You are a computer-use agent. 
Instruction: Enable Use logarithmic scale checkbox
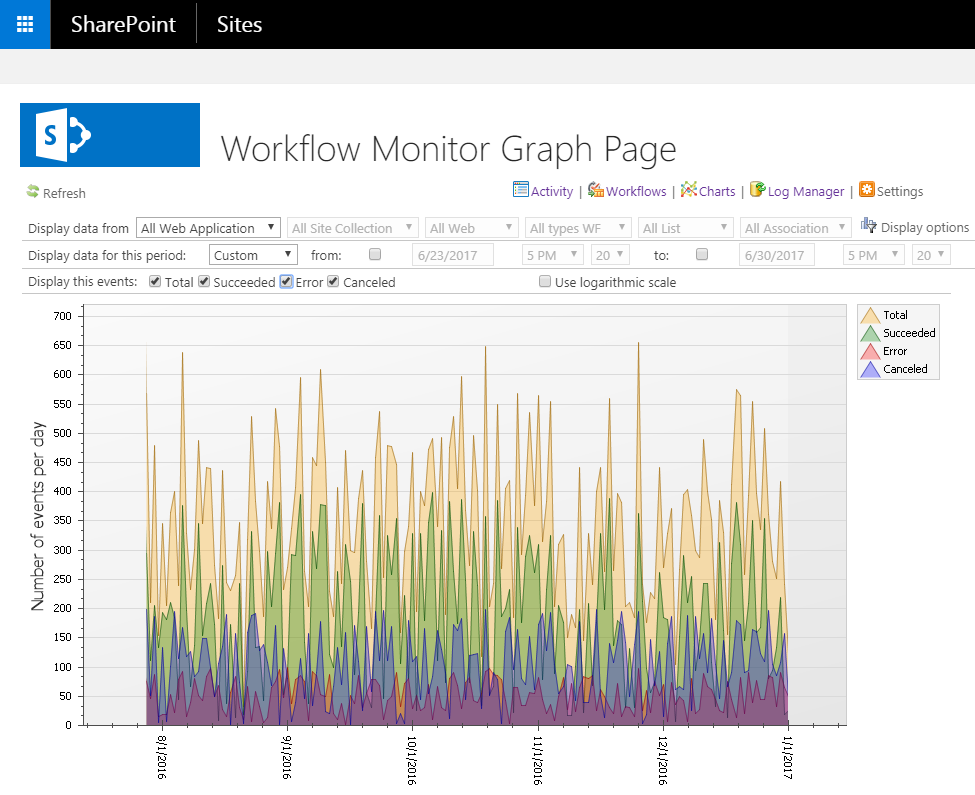[545, 282]
